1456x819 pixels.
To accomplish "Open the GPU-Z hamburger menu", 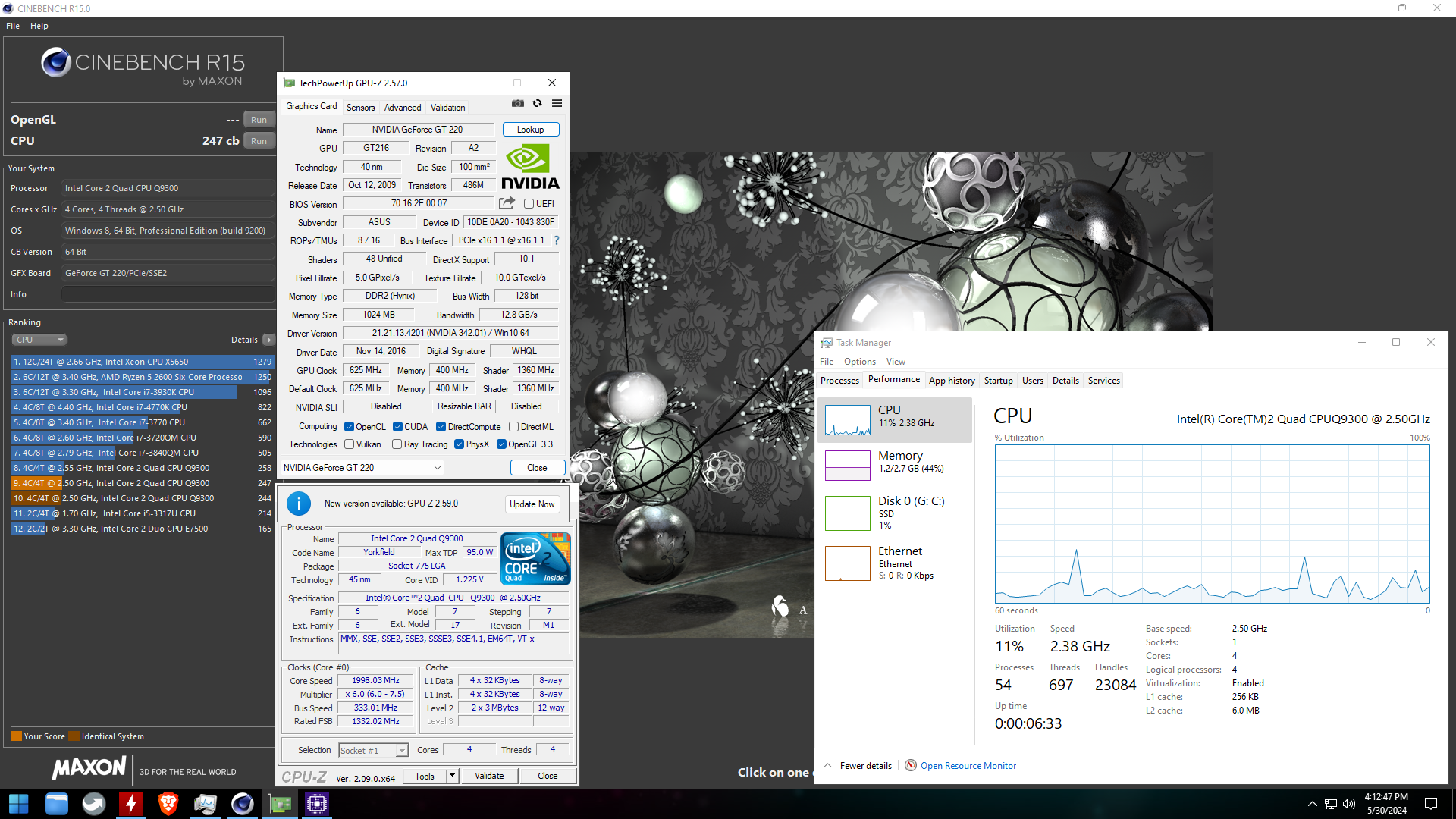I will pos(557,104).
